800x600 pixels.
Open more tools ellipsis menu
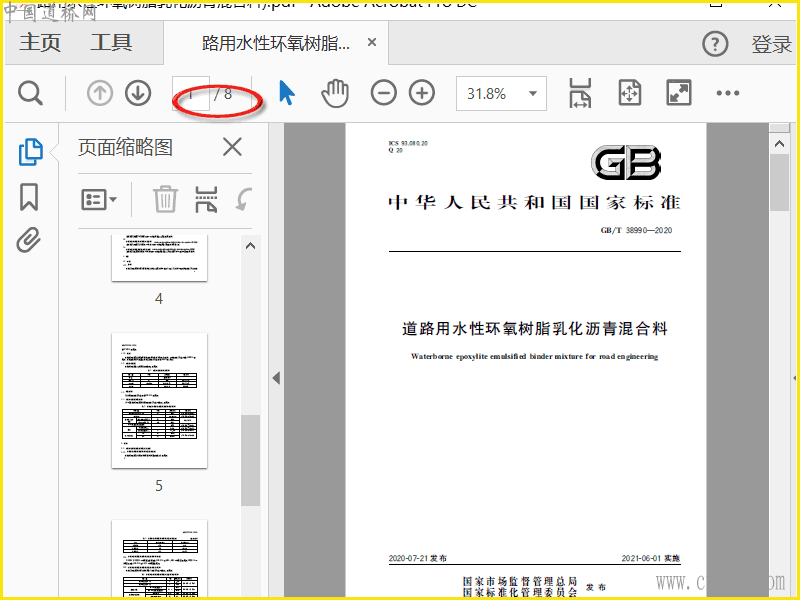728,93
